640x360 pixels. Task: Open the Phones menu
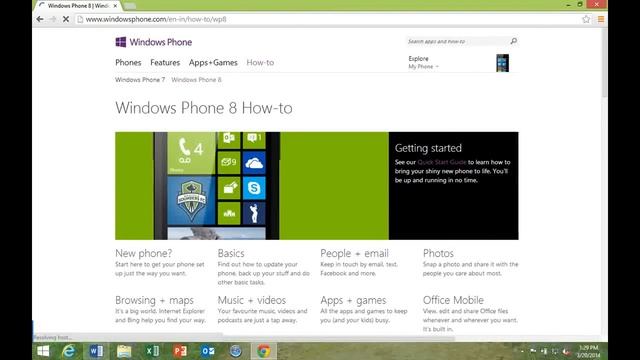pyautogui.click(x=128, y=62)
